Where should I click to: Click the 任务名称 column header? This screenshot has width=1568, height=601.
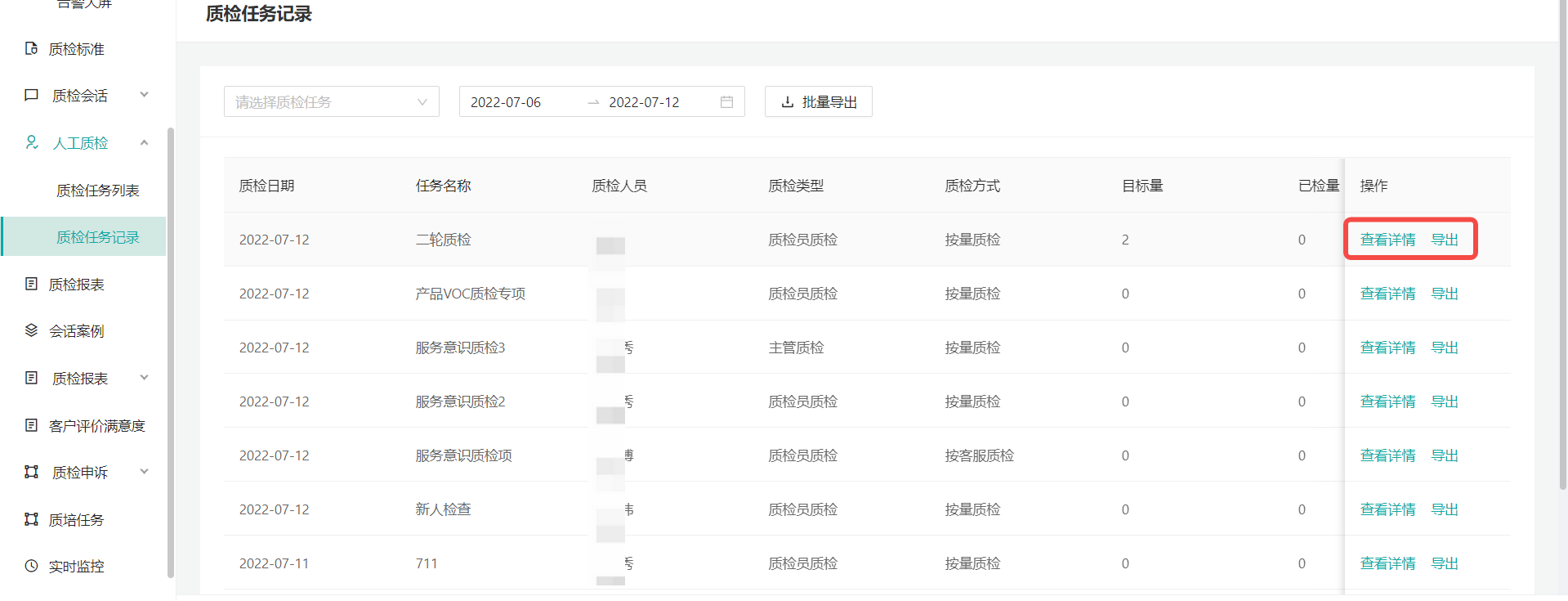coord(443,186)
